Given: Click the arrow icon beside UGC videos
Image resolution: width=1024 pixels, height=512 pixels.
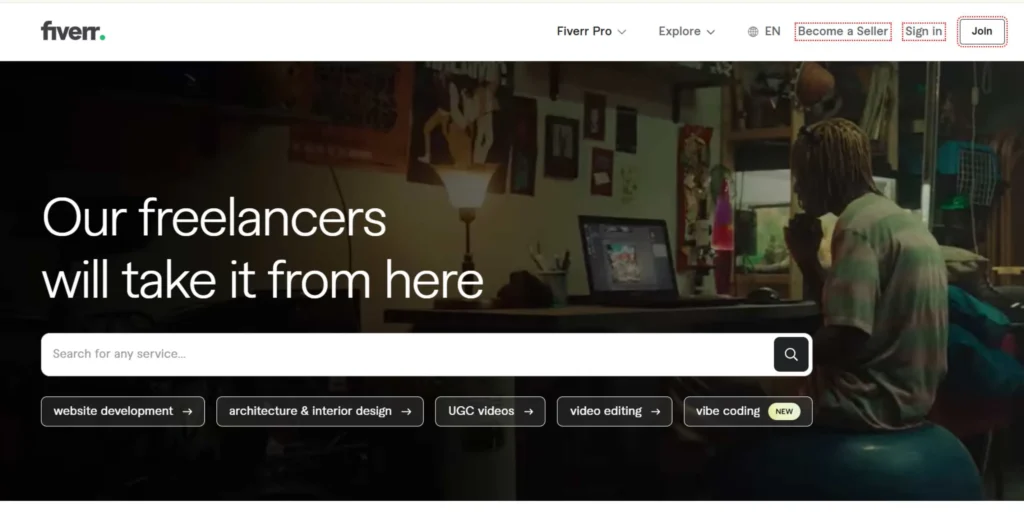Looking at the screenshot, I should click(x=528, y=411).
